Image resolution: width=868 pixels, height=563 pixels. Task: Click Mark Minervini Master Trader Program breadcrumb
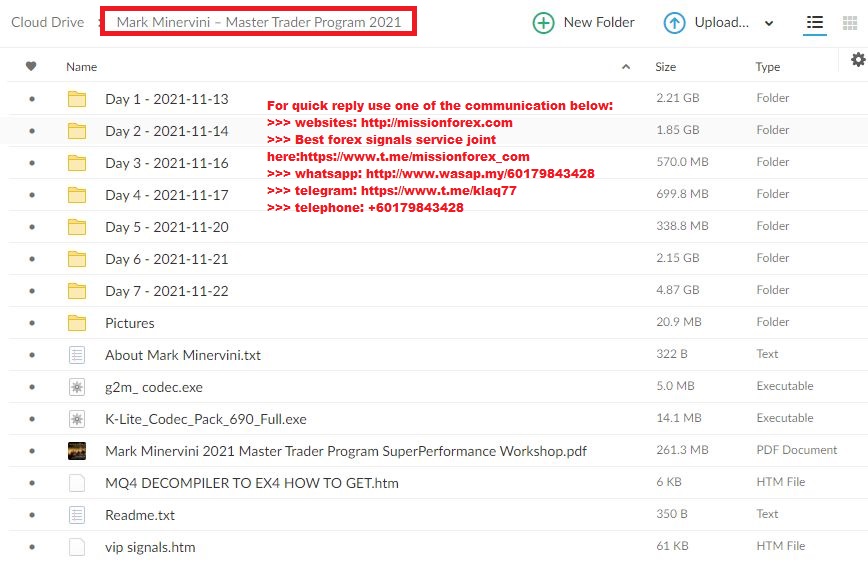[x=259, y=22]
